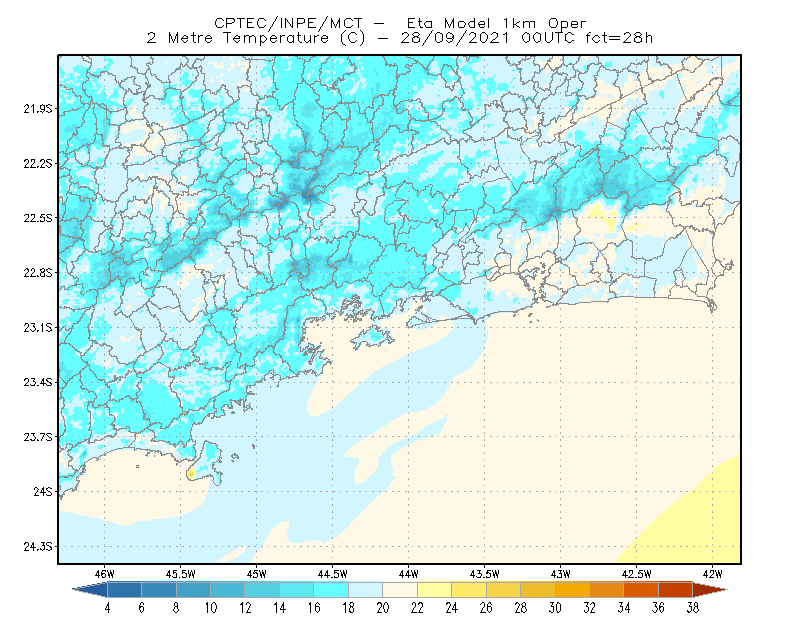800x618 pixels.
Task: Click the 12 to 14 teal swatch
Action: click(x=262, y=590)
